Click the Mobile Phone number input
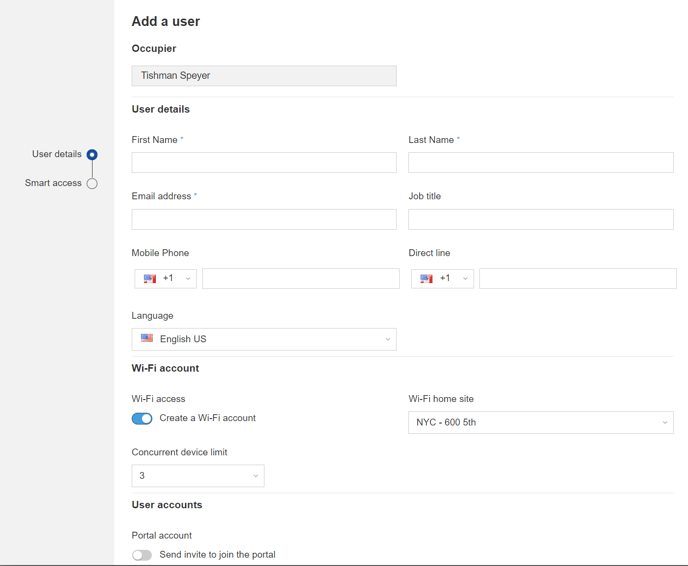 pos(300,279)
